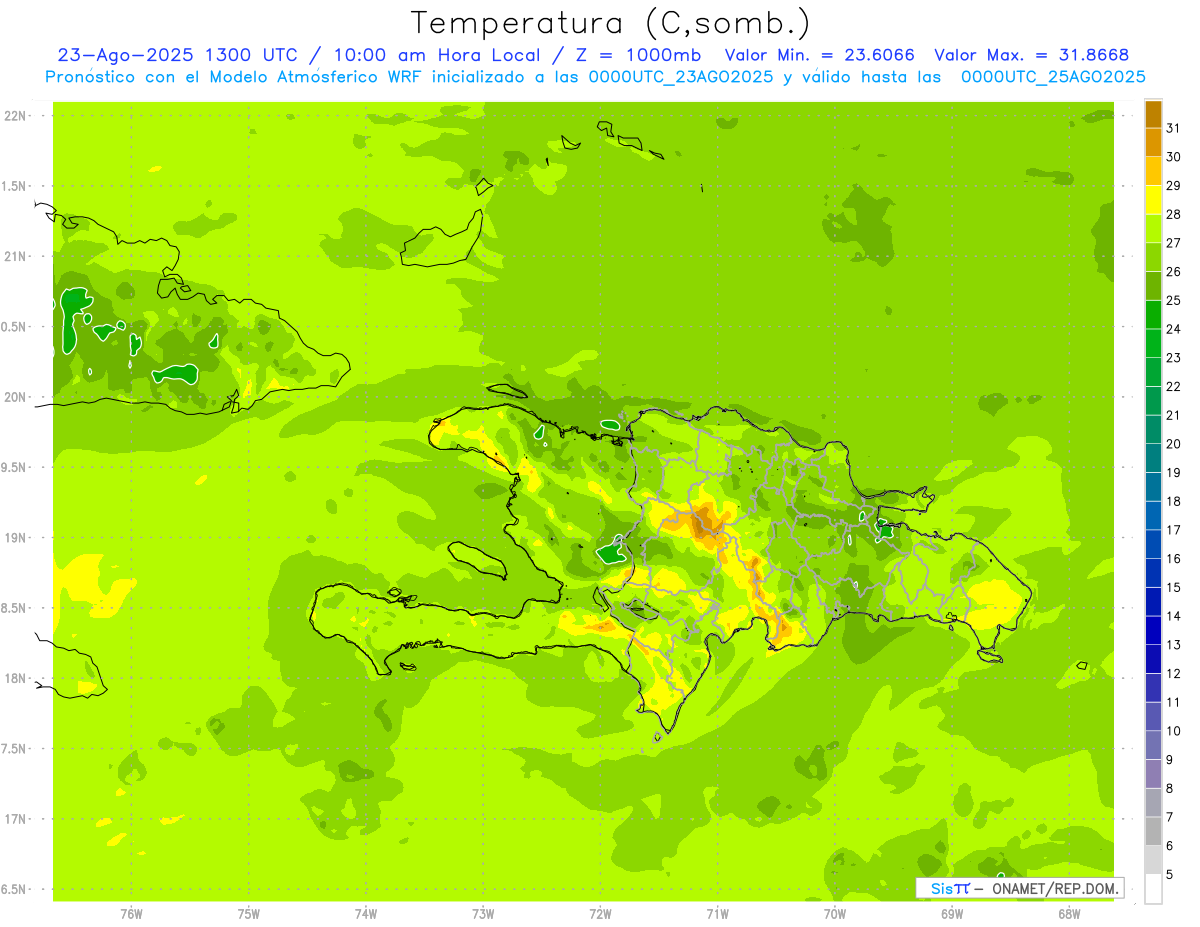The image size is (1200, 927).
Task: Click the legend value "20"
Action: coord(1174,444)
